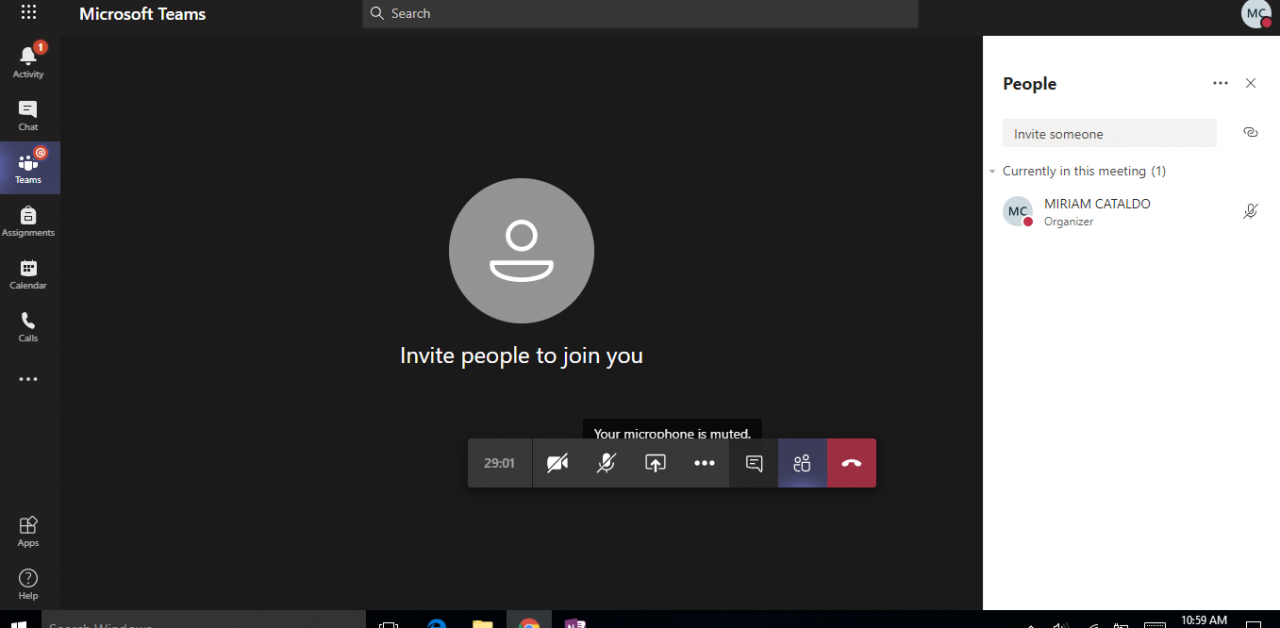1280x628 pixels.
Task: Click the 29:01 call timer
Action: tap(500, 463)
